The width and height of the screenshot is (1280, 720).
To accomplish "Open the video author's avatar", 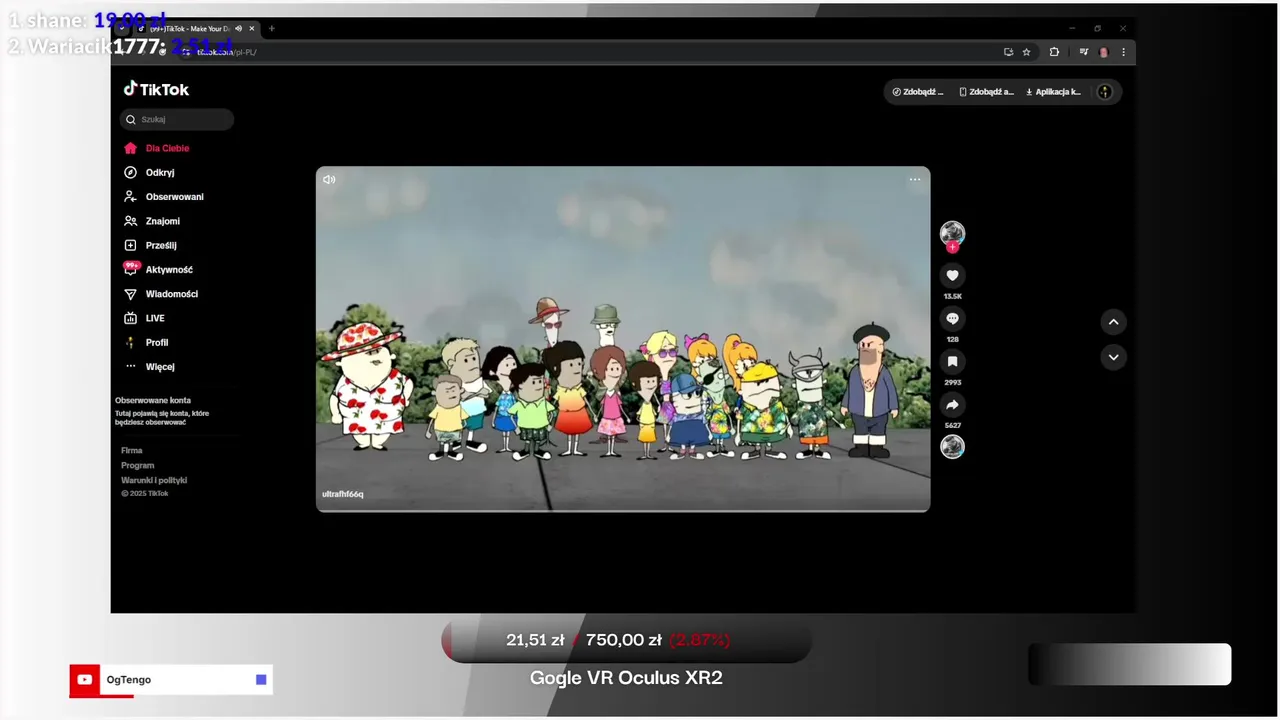I will 952,233.
